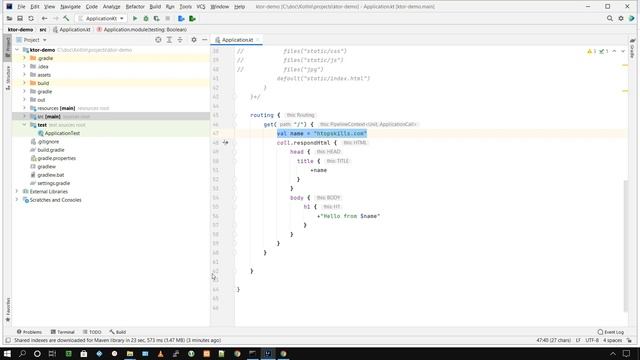The height and width of the screenshot is (360, 640).
Task: Open the Terminal tool window
Action: click(62, 332)
